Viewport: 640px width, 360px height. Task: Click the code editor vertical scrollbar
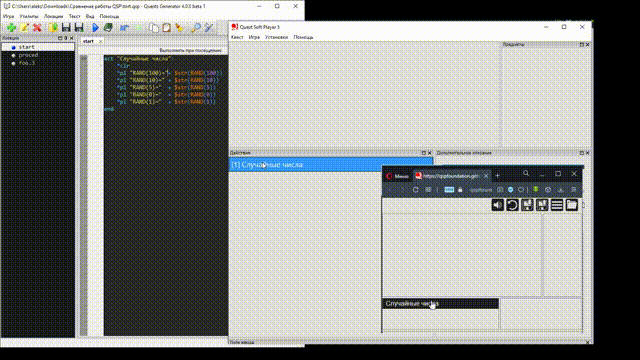[x=84, y=196]
